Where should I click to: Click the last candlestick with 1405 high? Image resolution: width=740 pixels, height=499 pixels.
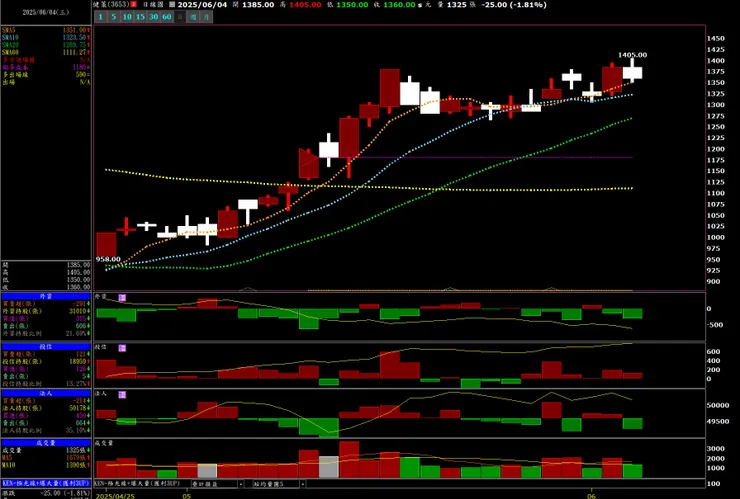tap(632, 73)
